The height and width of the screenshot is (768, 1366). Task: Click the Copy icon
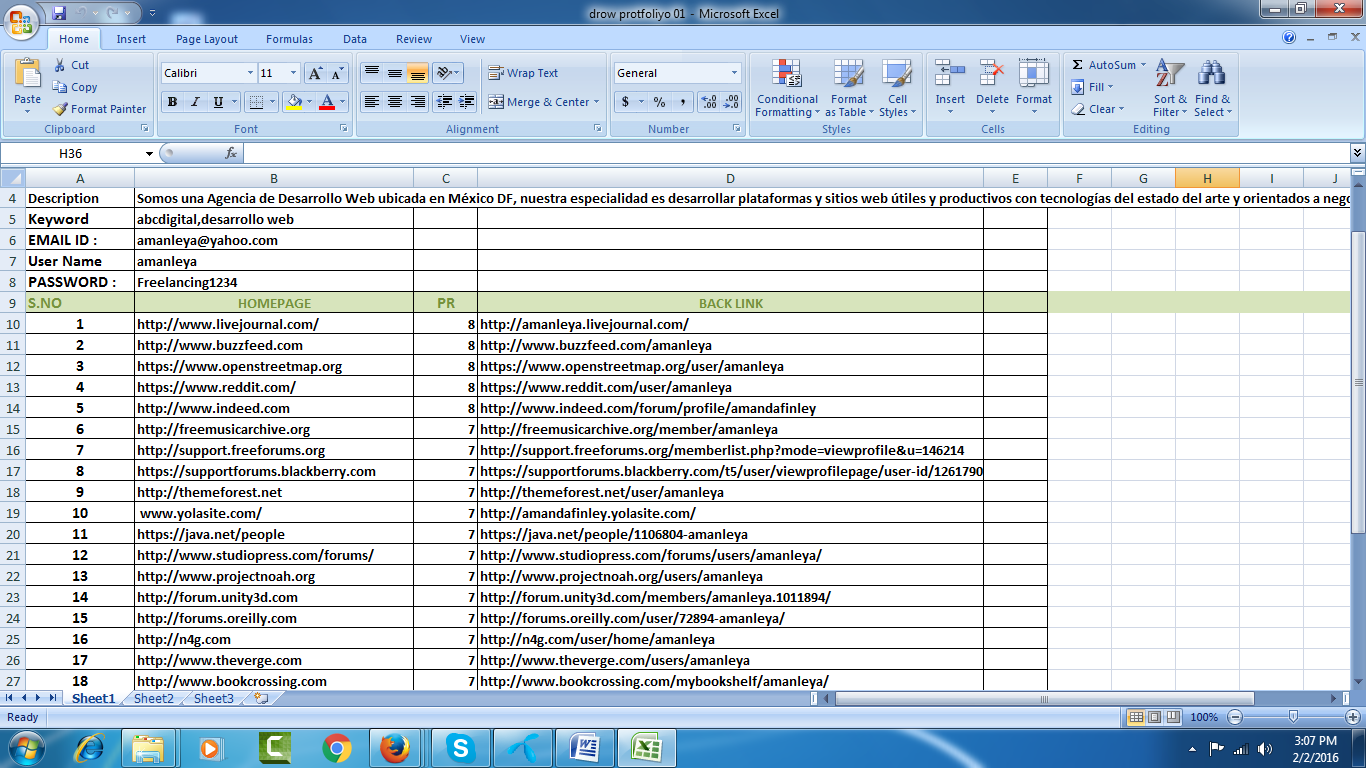(61, 87)
